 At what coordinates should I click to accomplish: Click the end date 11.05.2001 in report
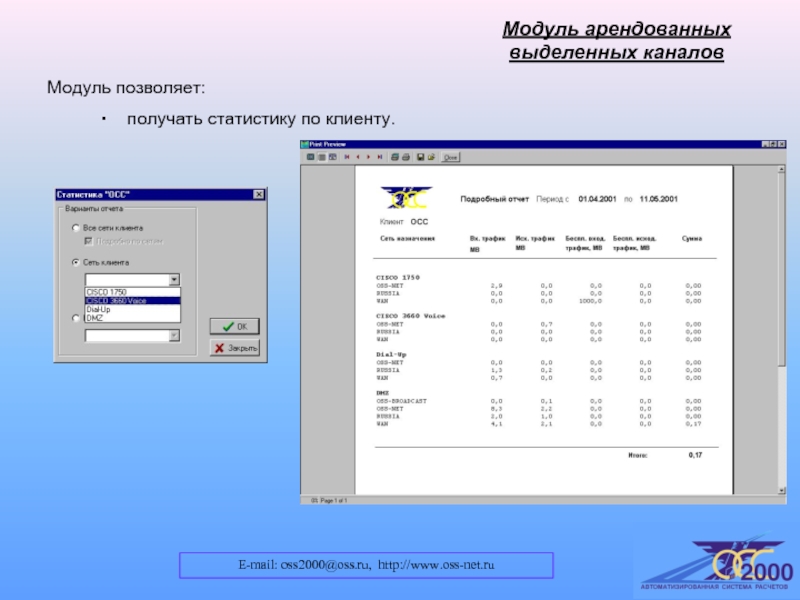659,199
